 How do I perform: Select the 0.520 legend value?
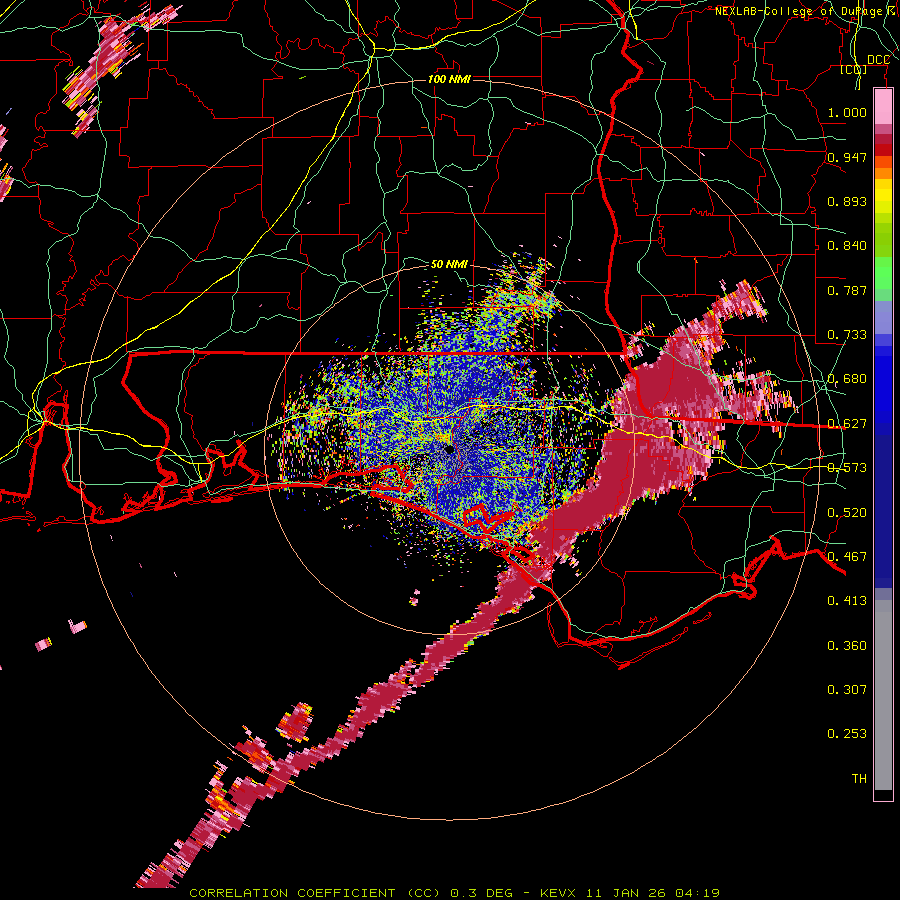pos(847,513)
